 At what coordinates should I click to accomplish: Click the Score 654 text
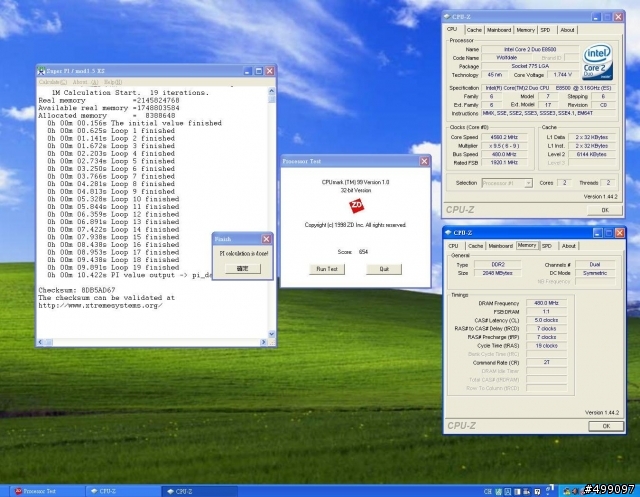[353, 252]
